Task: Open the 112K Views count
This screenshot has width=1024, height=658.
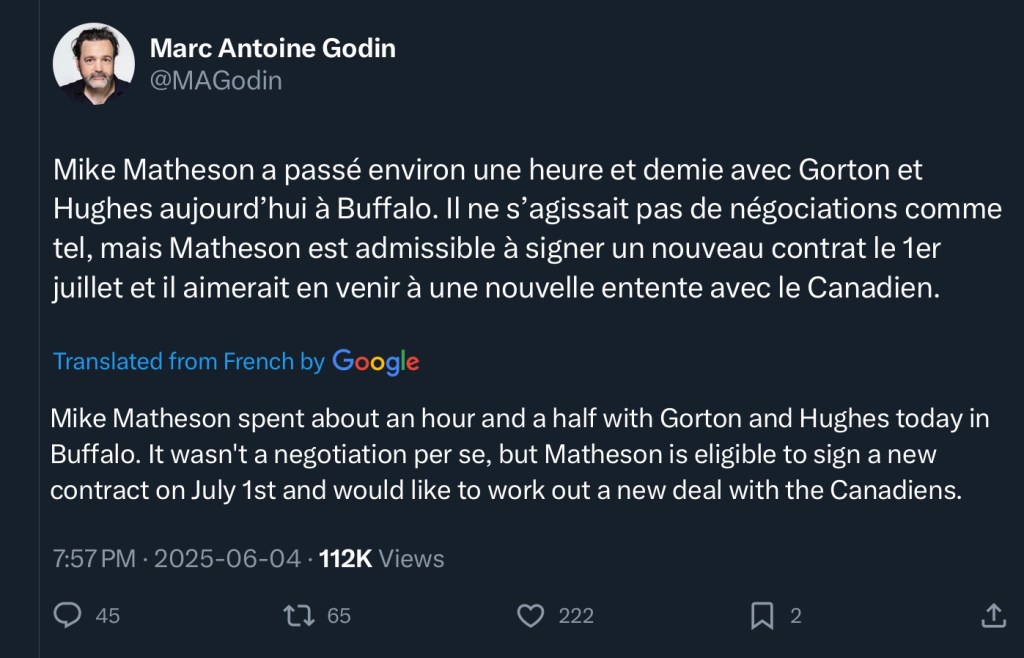Action: pos(346,558)
